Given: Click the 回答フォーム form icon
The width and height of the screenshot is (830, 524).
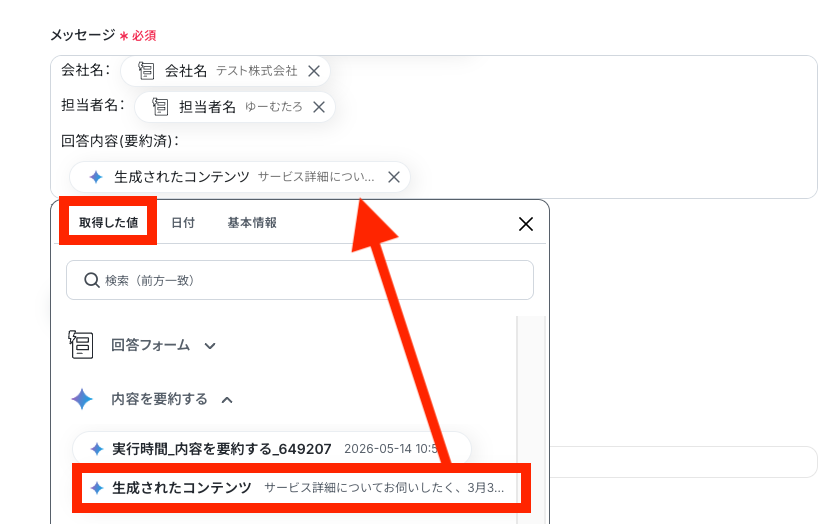Looking at the screenshot, I should pyautogui.click(x=81, y=345).
